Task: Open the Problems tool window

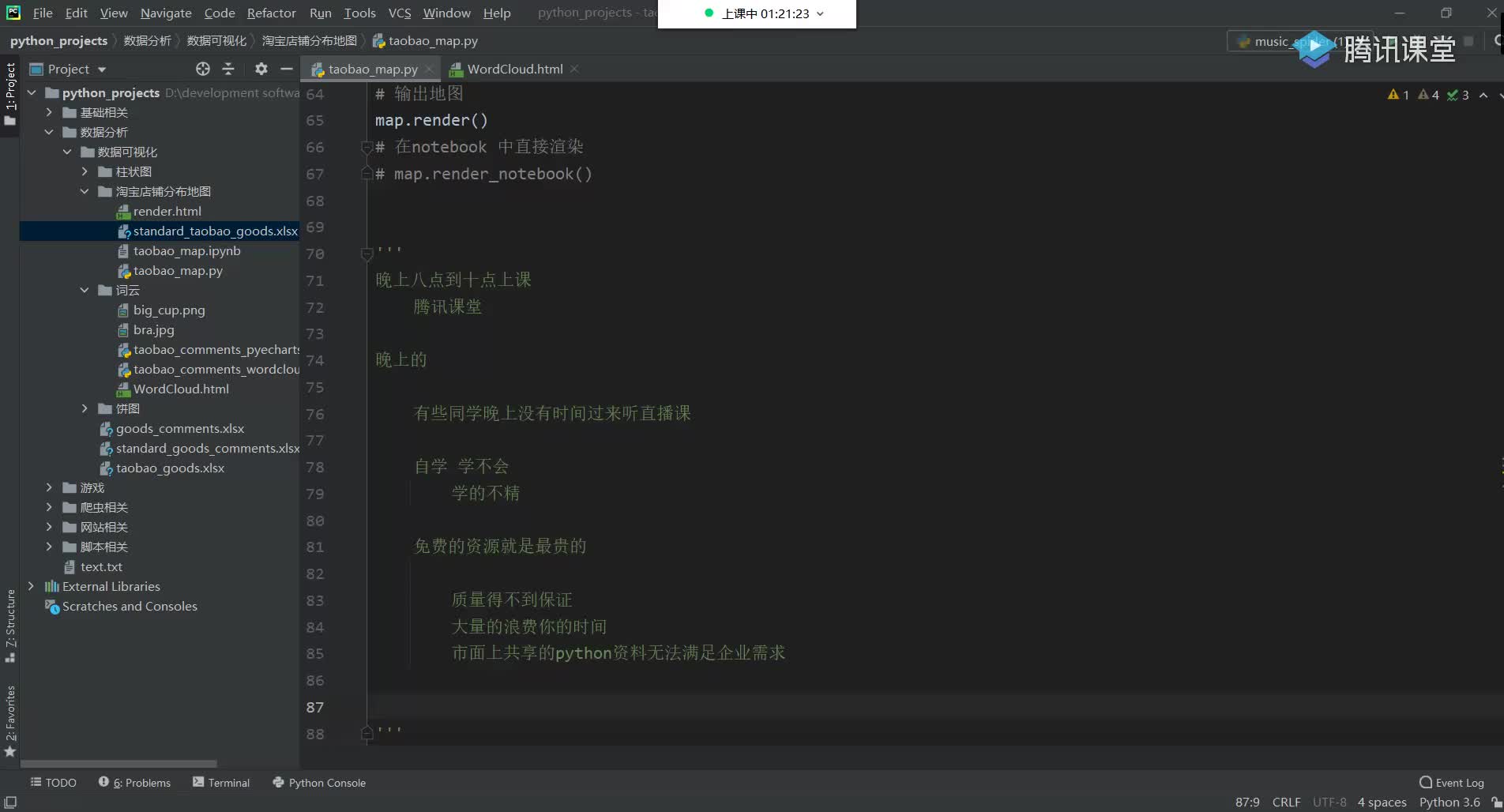Action: pos(134,783)
